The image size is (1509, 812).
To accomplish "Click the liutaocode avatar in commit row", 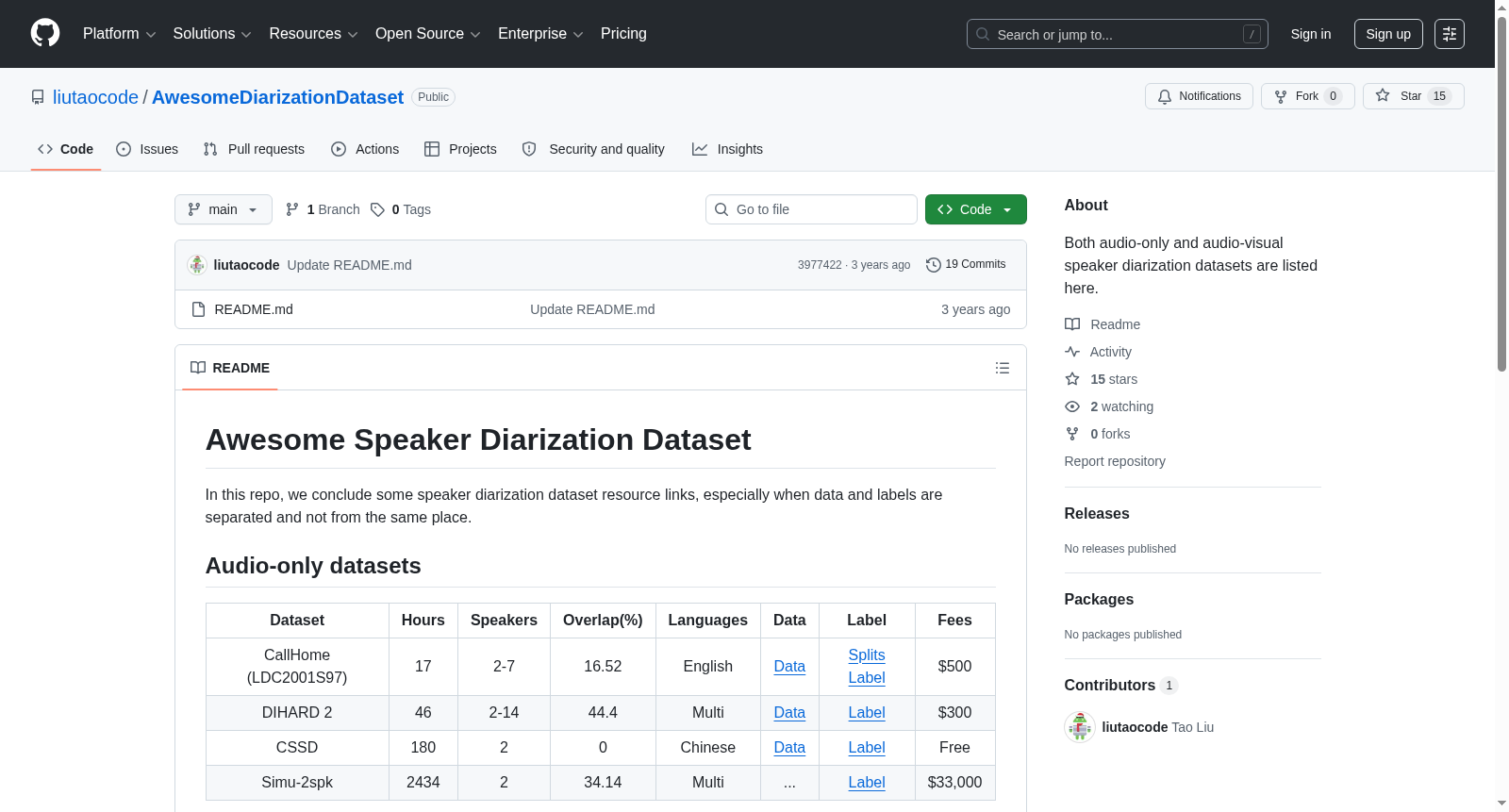I will click(197, 265).
